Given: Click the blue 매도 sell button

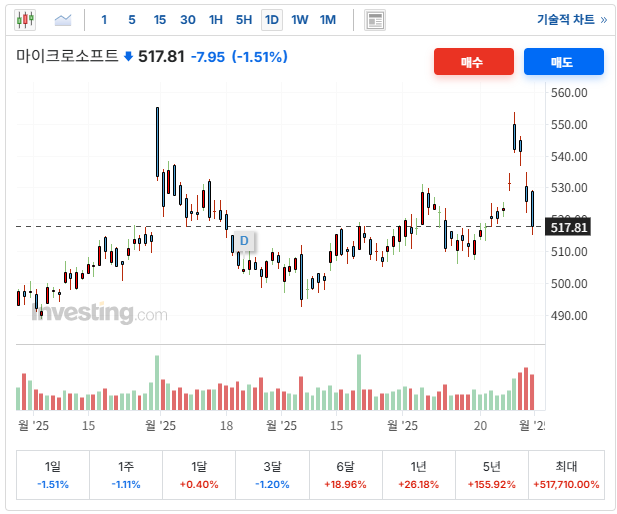Looking at the screenshot, I should tap(563, 61).
